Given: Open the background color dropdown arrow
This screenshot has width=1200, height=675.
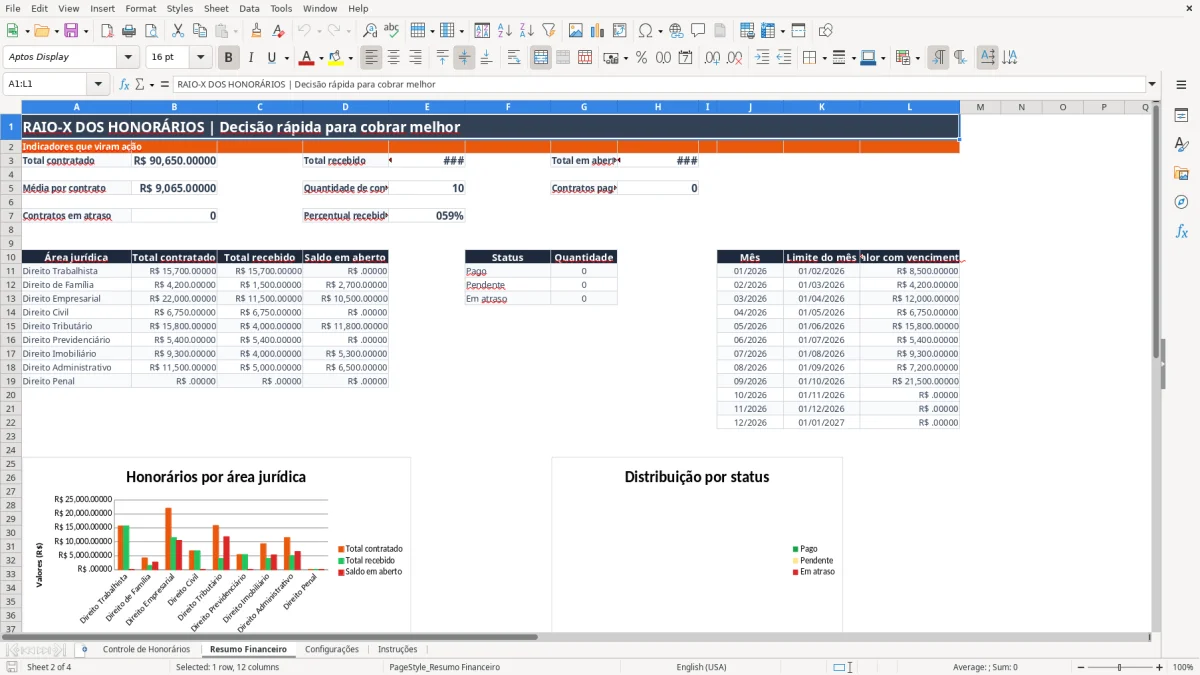Looking at the screenshot, I should [x=351, y=57].
